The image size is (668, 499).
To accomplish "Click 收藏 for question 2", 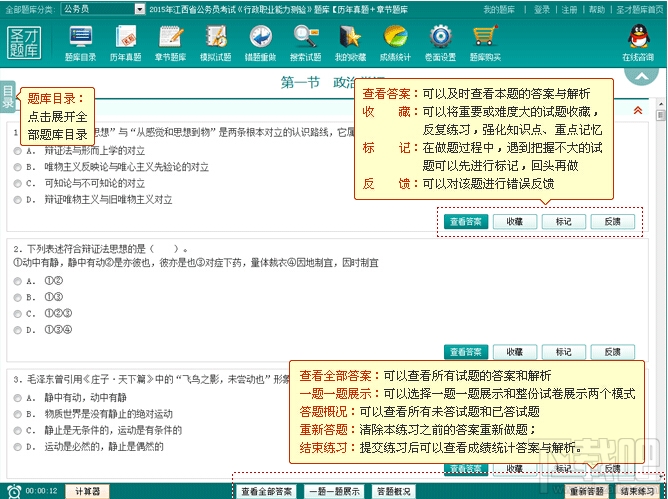I will [515, 352].
